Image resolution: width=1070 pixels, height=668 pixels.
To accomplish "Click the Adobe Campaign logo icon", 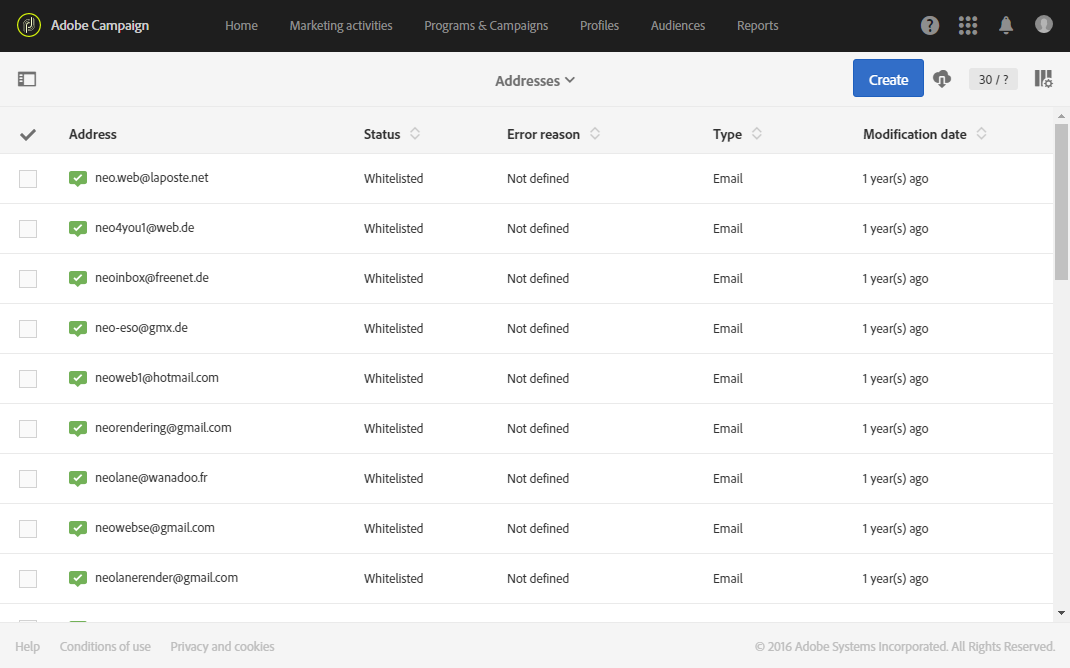I will [x=29, y=25].
